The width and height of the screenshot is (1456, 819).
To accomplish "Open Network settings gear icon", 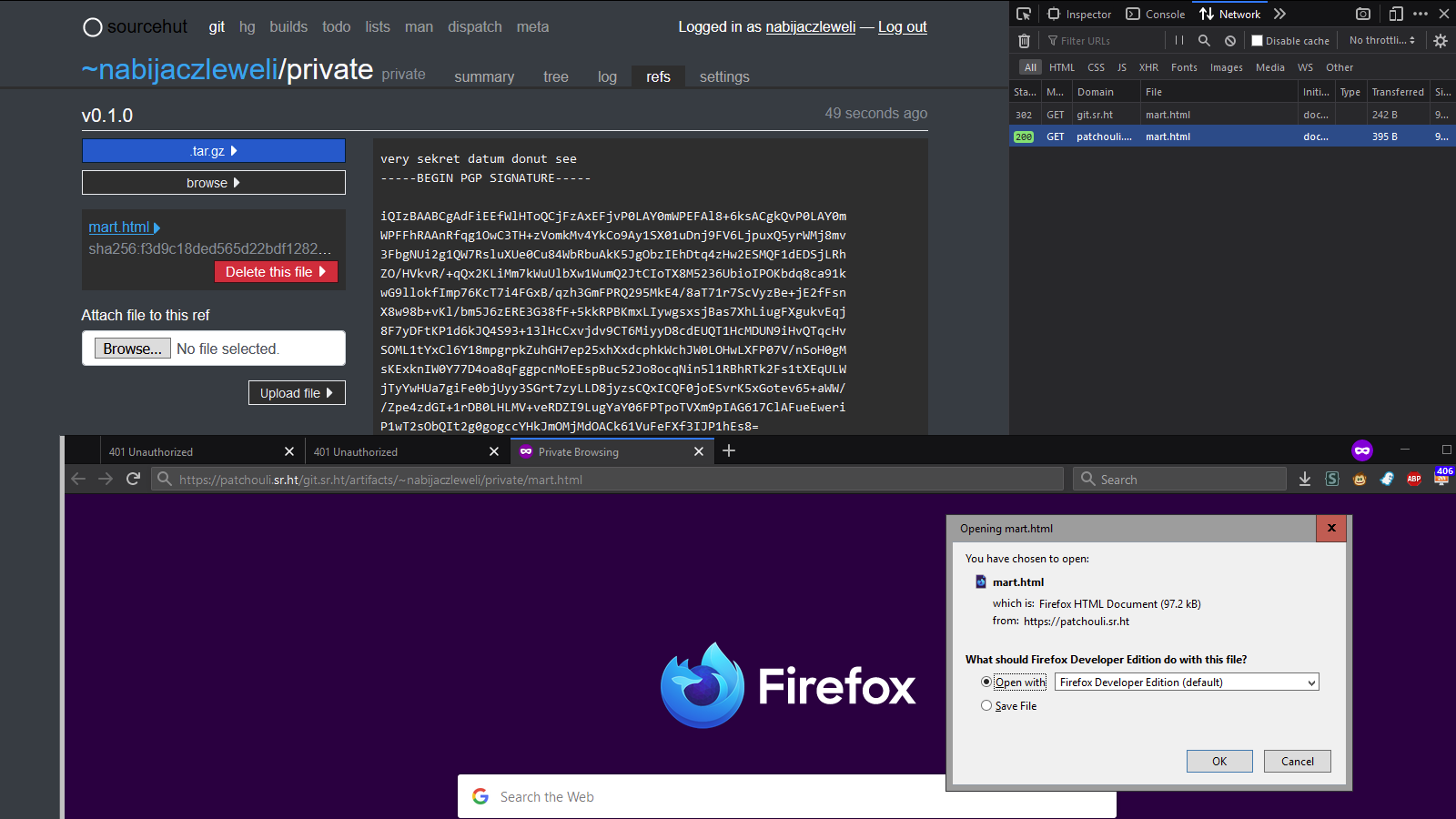I will pos(1440,41).
